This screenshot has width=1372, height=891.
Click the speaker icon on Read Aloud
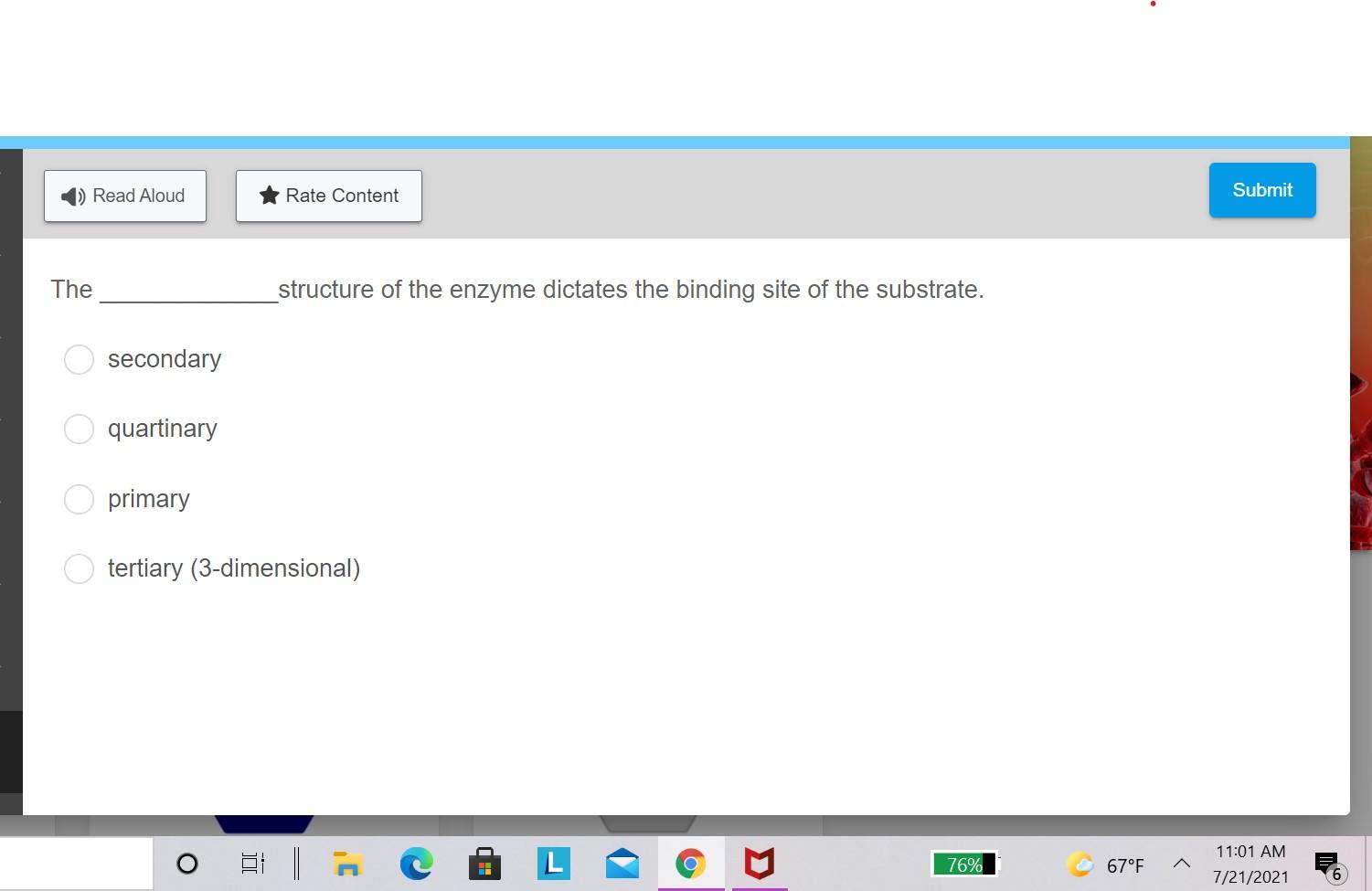(72, 196)
